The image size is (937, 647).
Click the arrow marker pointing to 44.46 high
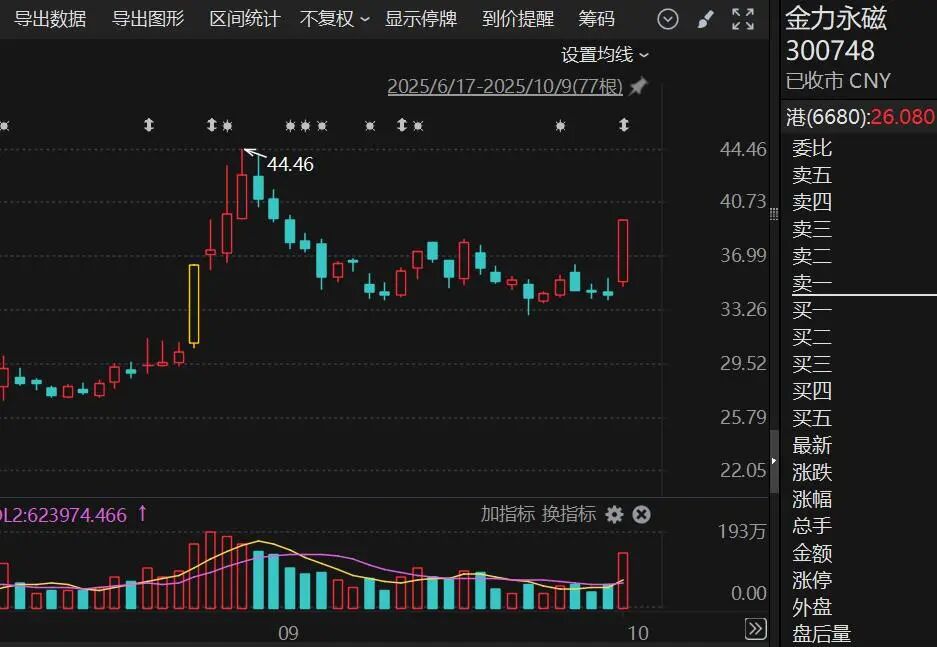click(252, 153)
